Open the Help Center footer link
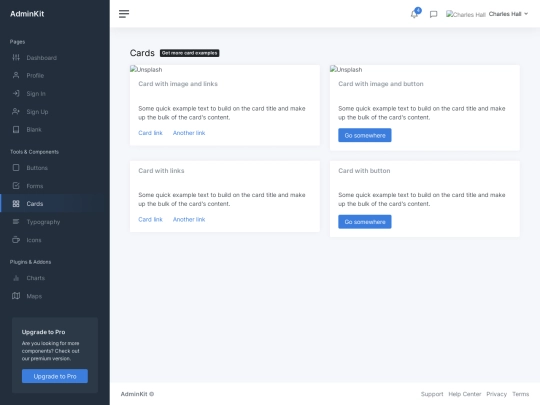 pyautogui.click(x=465, y=394)
